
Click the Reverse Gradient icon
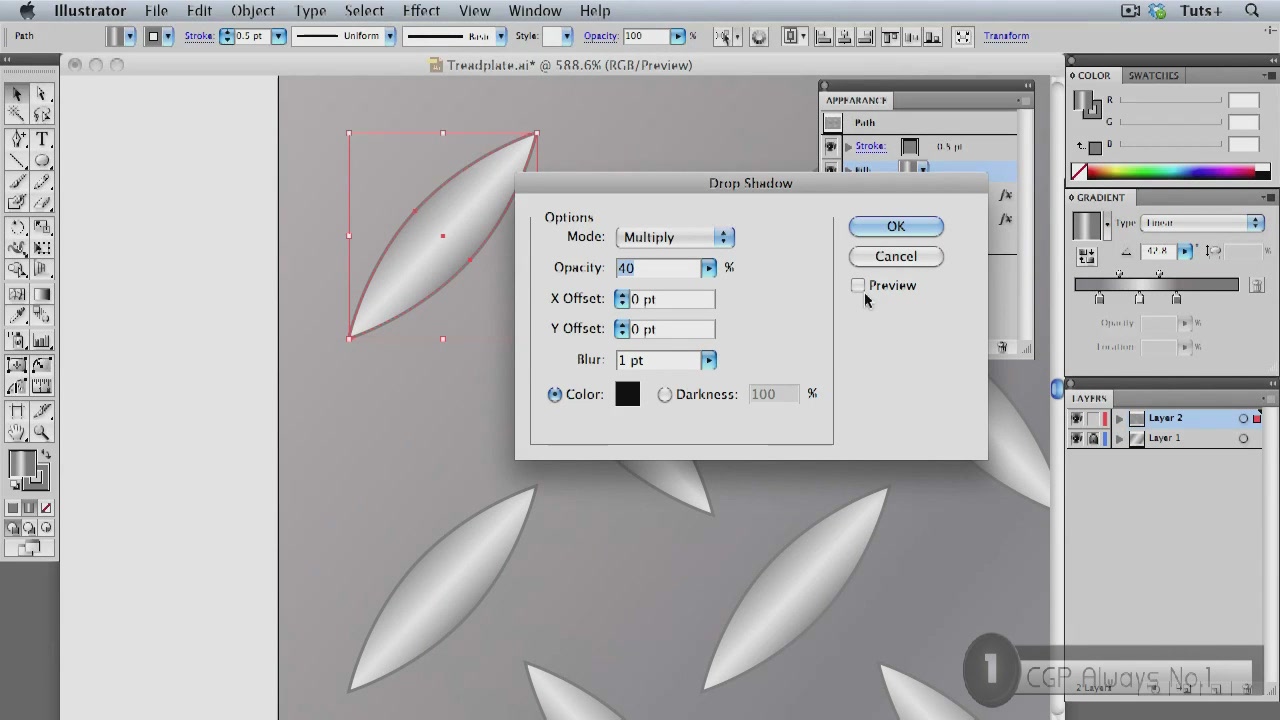tap(1087, 256)
